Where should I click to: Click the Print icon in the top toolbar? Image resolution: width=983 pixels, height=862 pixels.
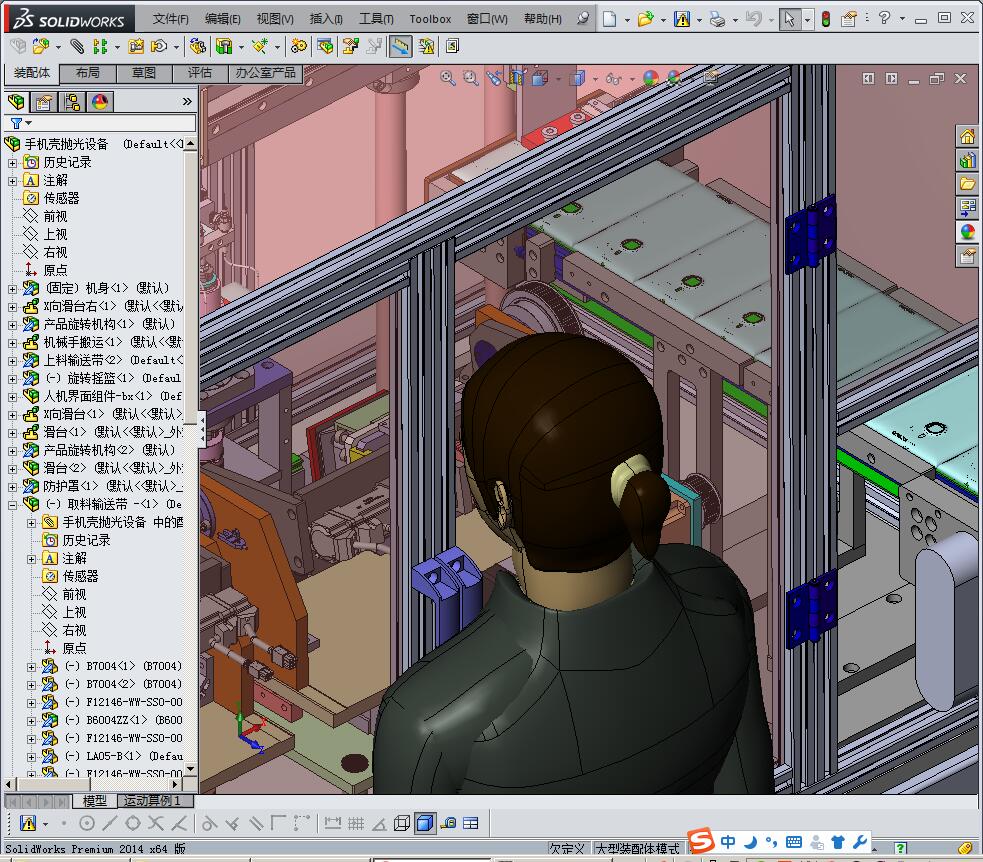717,19
